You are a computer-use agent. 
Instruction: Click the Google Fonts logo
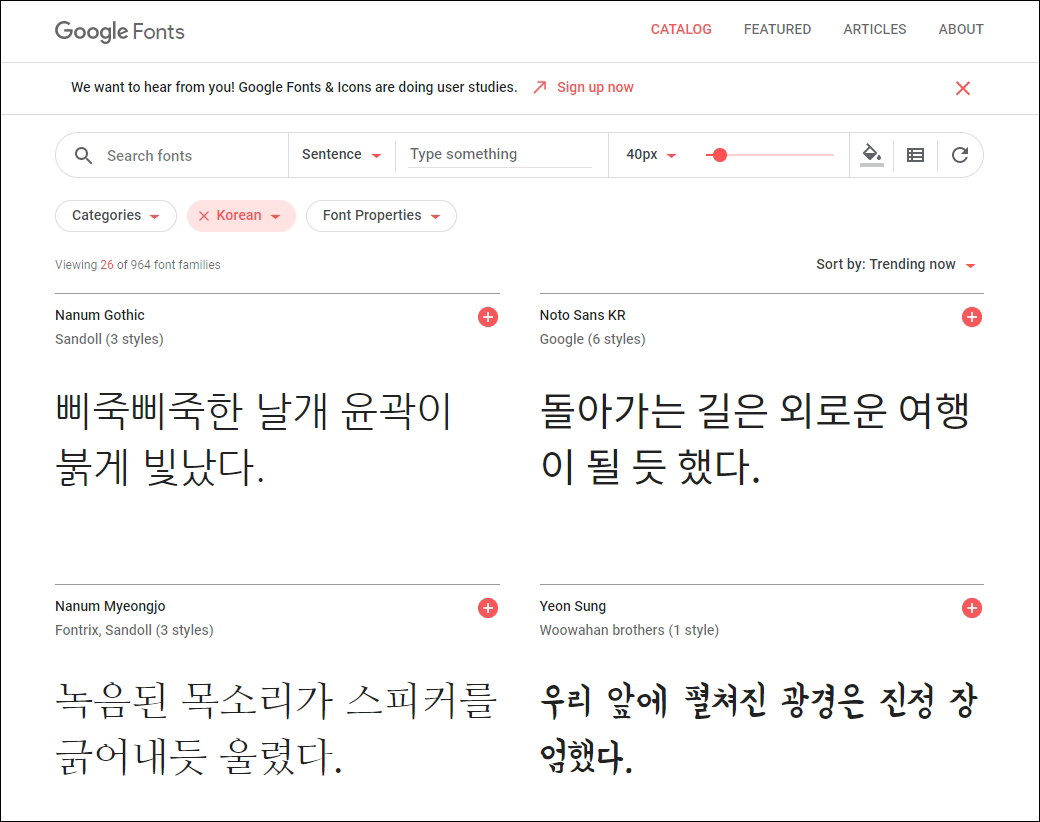(119, 31)
